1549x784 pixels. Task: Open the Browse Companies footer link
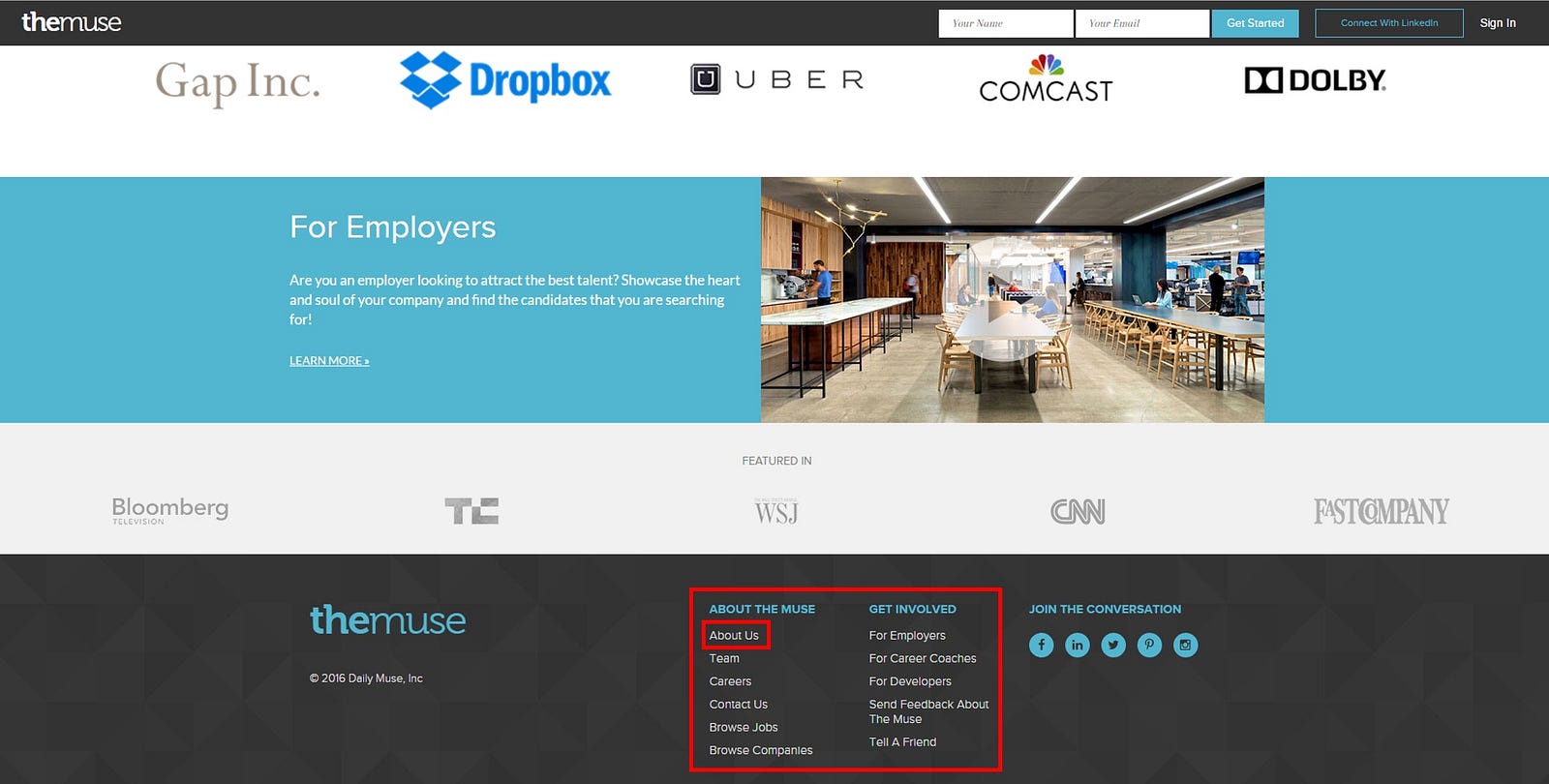[x=761, y=750]
